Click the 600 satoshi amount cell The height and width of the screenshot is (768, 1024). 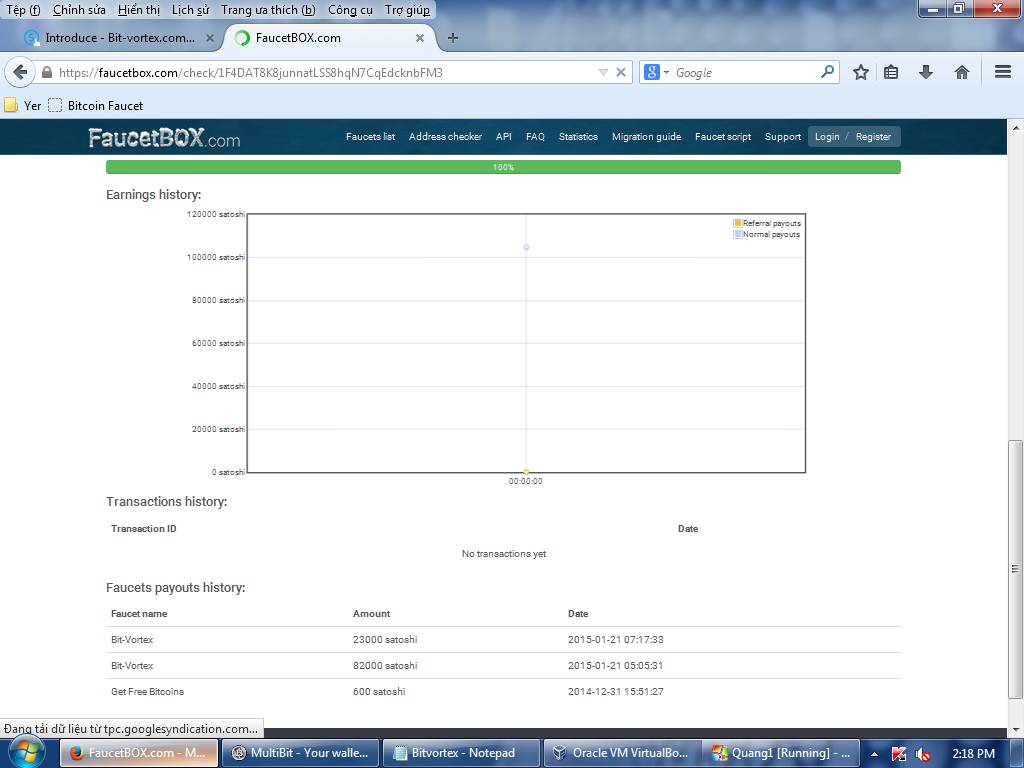point(379,692)
